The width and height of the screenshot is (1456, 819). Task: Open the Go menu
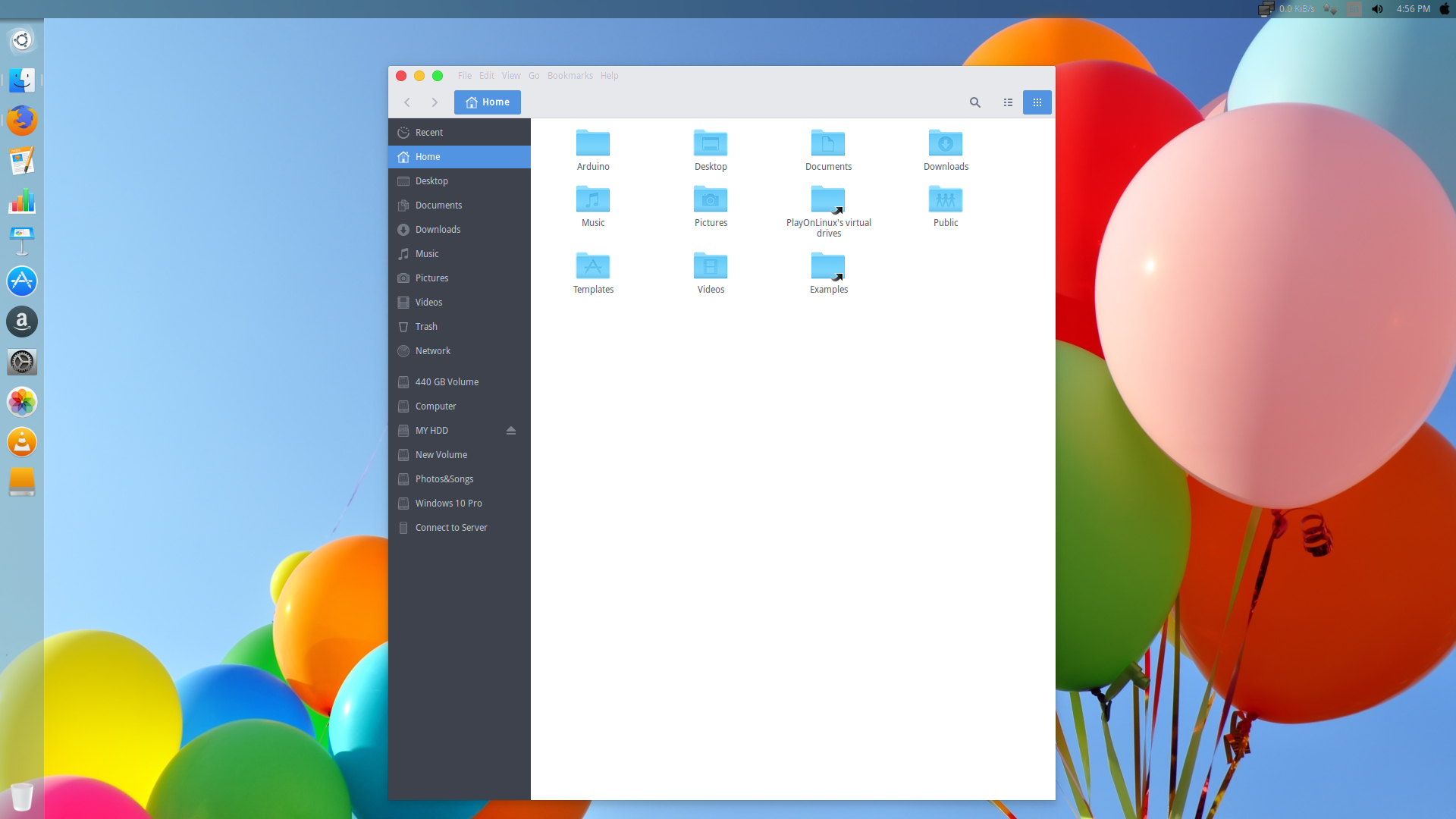point(534,76)
